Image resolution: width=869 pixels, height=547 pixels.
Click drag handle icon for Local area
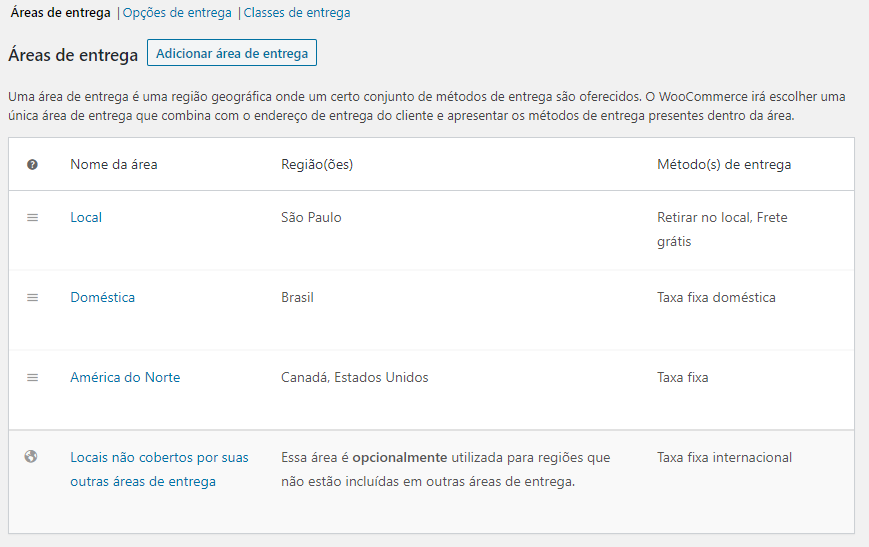[x=32, y=217]
